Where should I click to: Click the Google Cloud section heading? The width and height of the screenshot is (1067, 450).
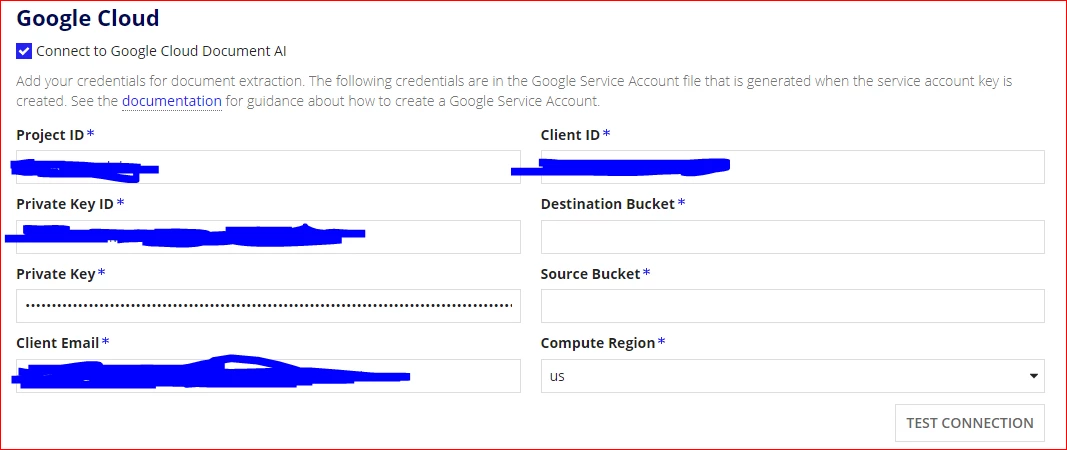pos(88,18)
